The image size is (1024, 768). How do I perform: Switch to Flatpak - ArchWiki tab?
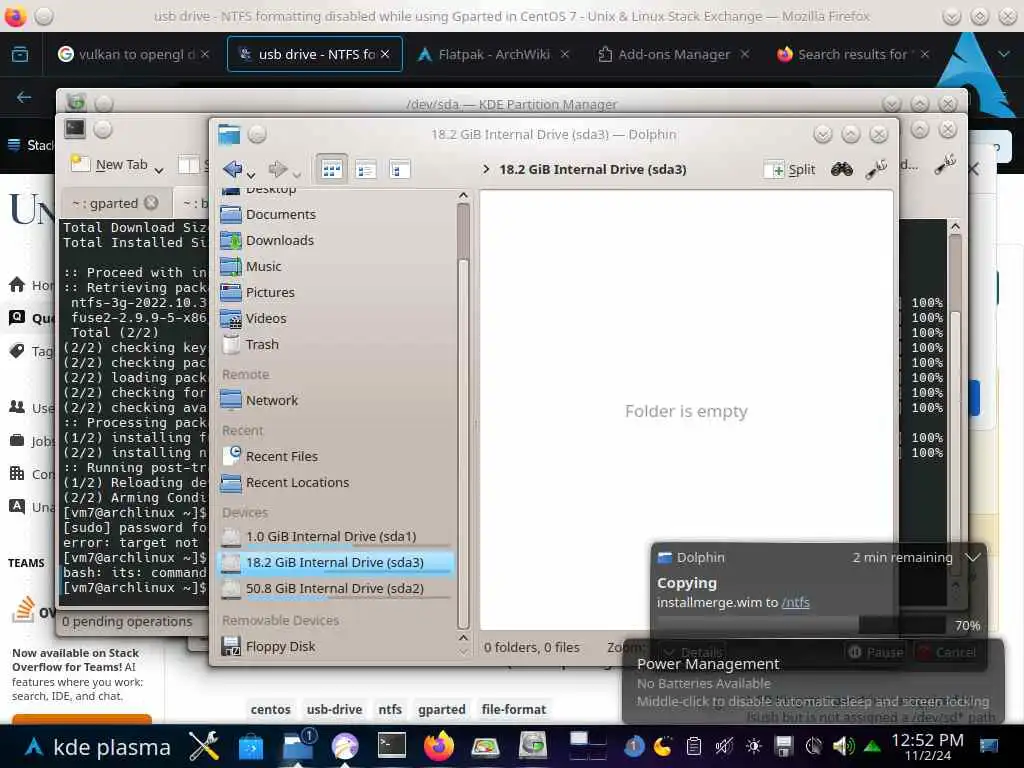(x=493, y=54)
